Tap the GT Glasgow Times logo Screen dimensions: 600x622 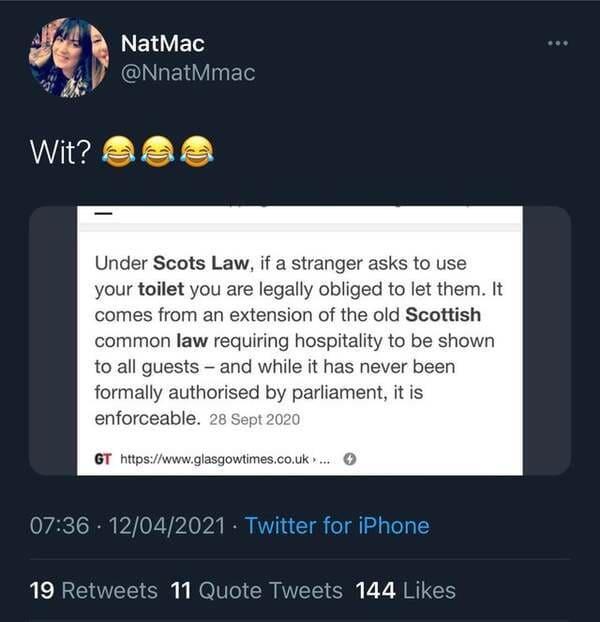pos(103,459)
